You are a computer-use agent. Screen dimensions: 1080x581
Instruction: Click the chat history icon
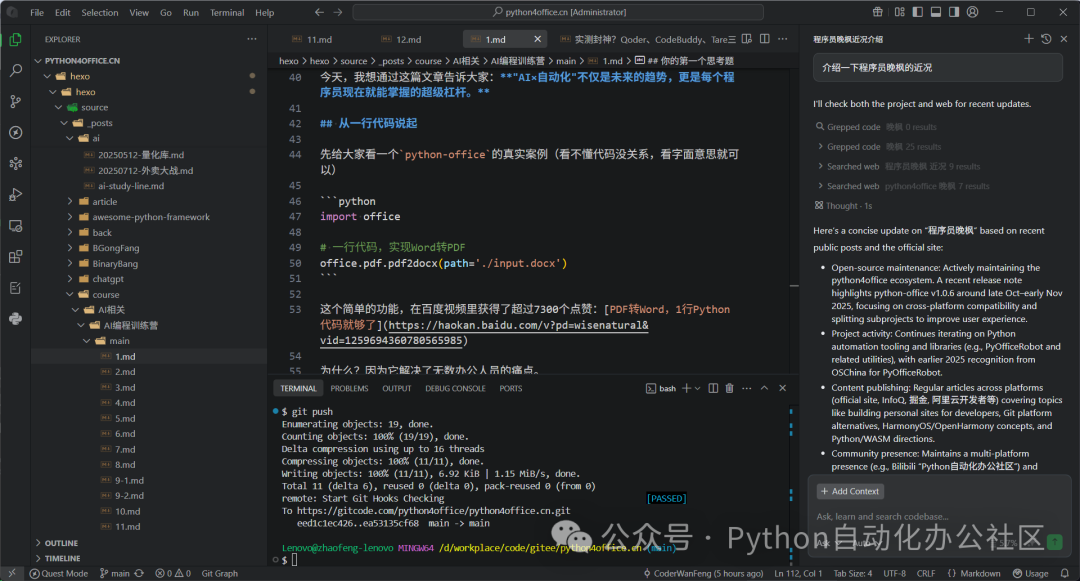(1046, 39)
